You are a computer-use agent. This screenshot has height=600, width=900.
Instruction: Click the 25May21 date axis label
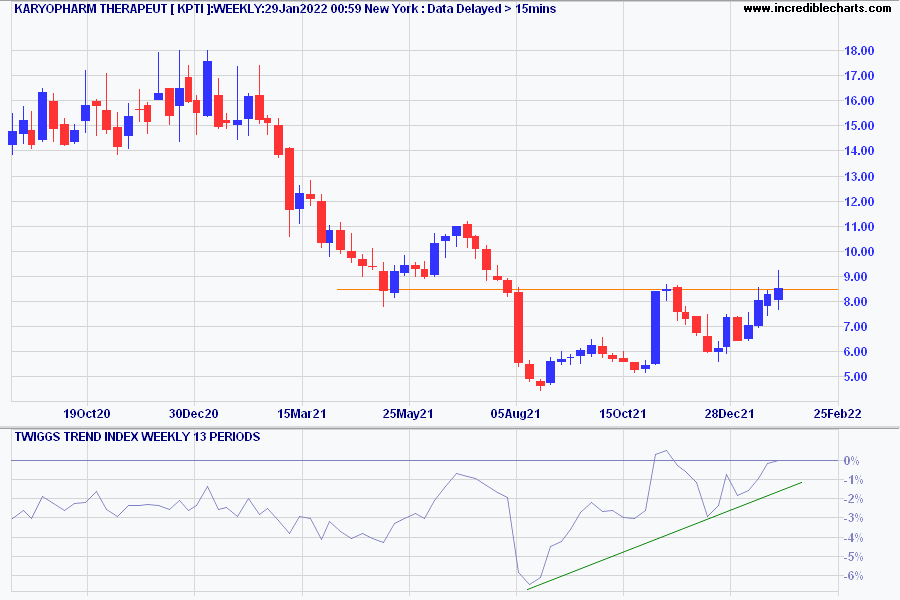point(408,413)
